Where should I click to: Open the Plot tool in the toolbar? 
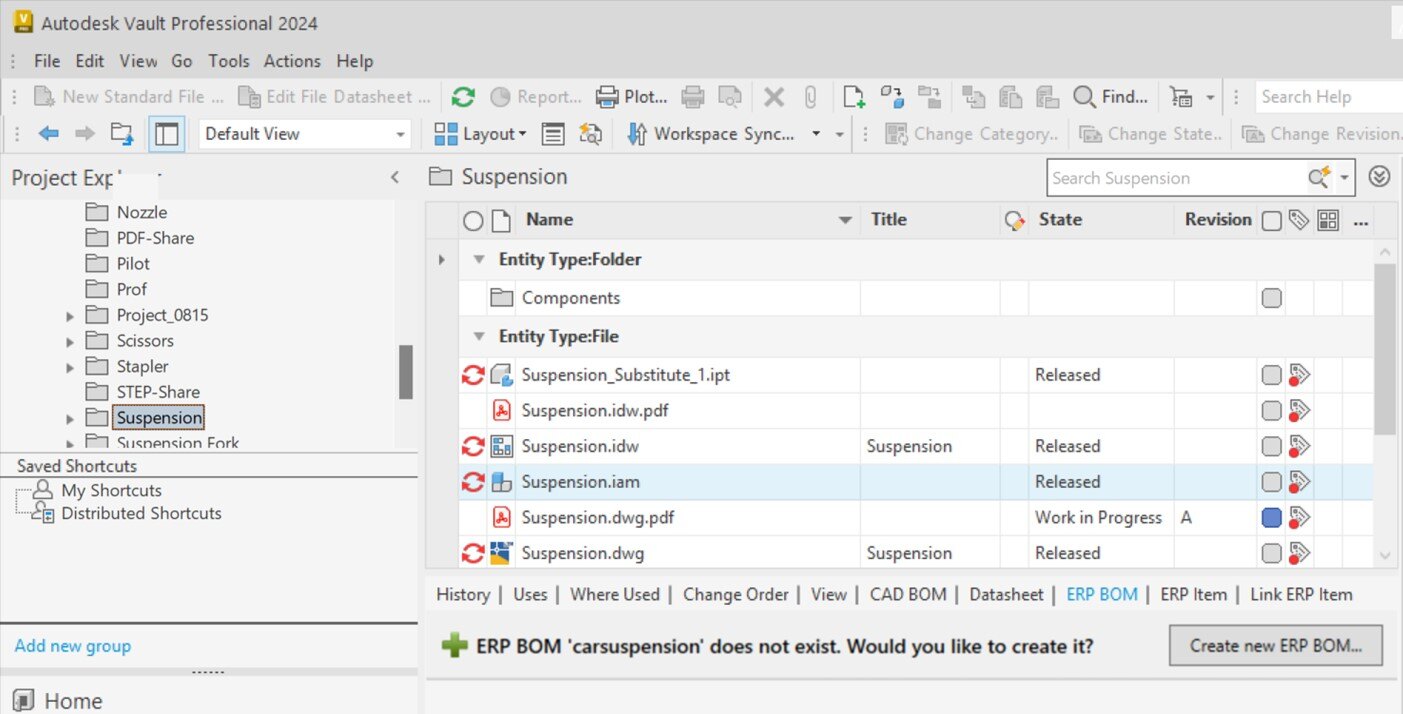[x=630, y=96]
